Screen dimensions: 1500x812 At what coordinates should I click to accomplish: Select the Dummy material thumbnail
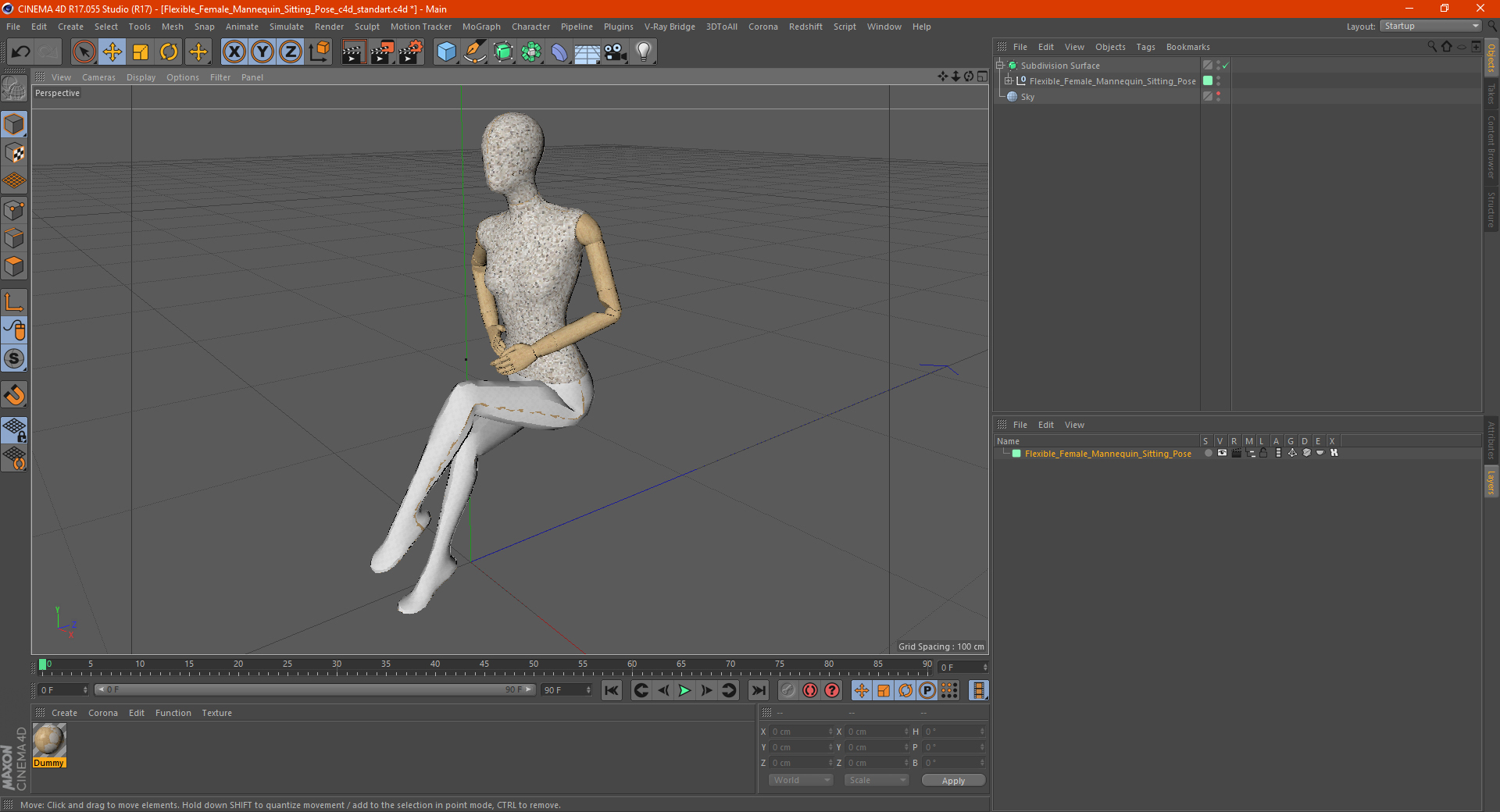click(x=49, y=740)
